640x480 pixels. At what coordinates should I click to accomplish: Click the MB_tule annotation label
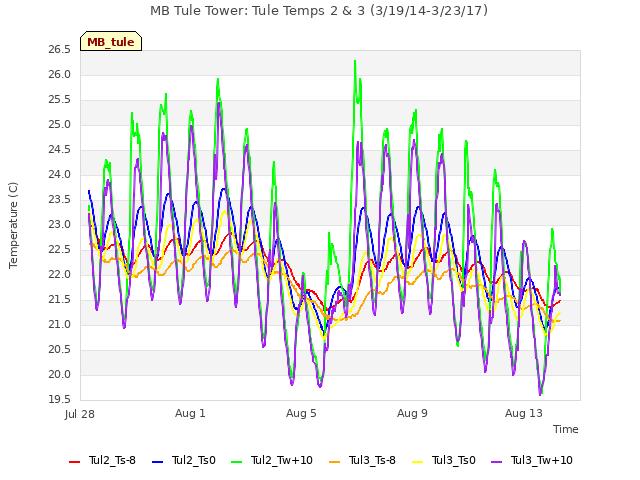pyautogui.click(x=111, y=42)
